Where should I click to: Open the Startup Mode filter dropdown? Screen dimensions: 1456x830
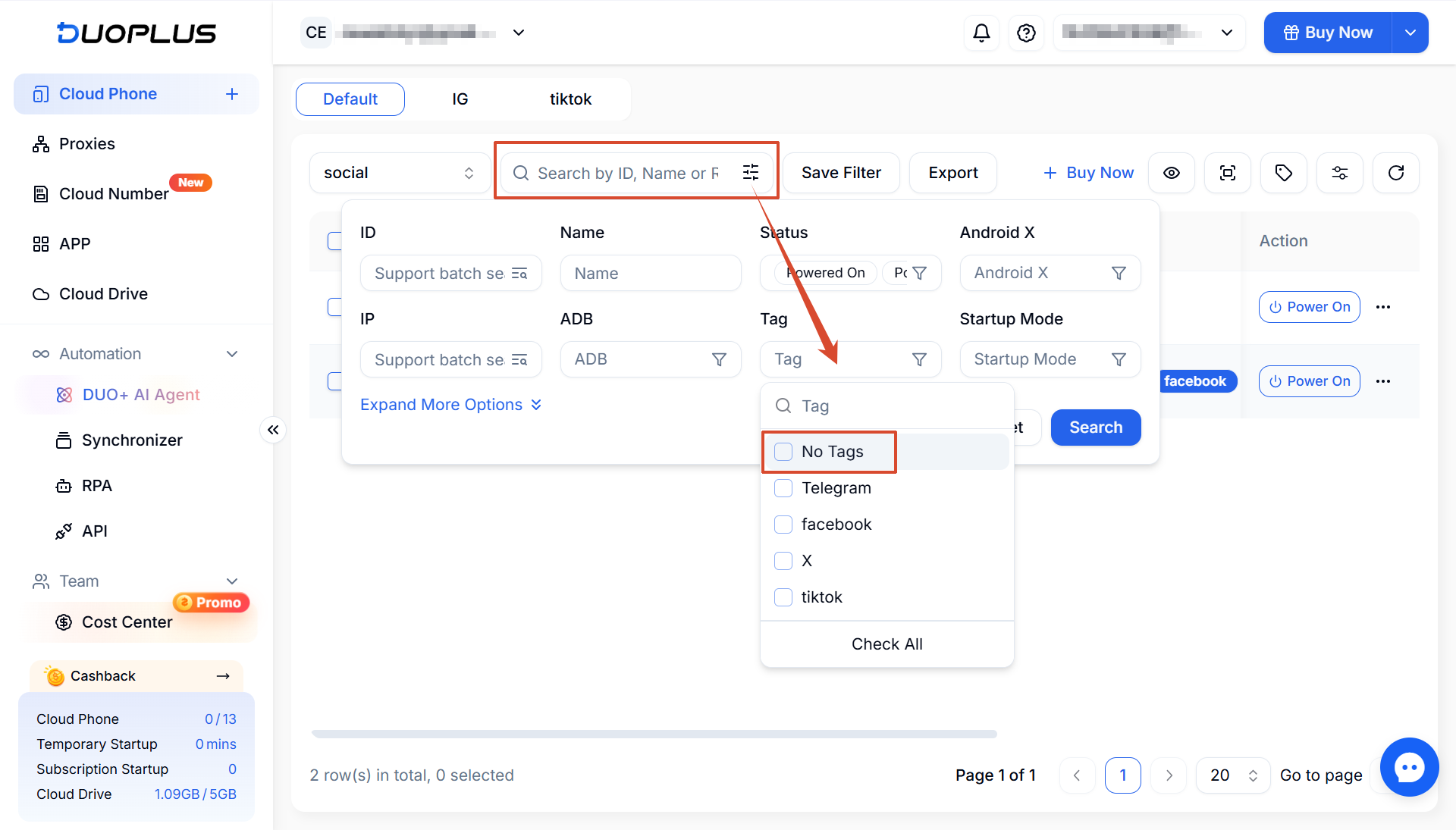click(x=1050, y=359)
